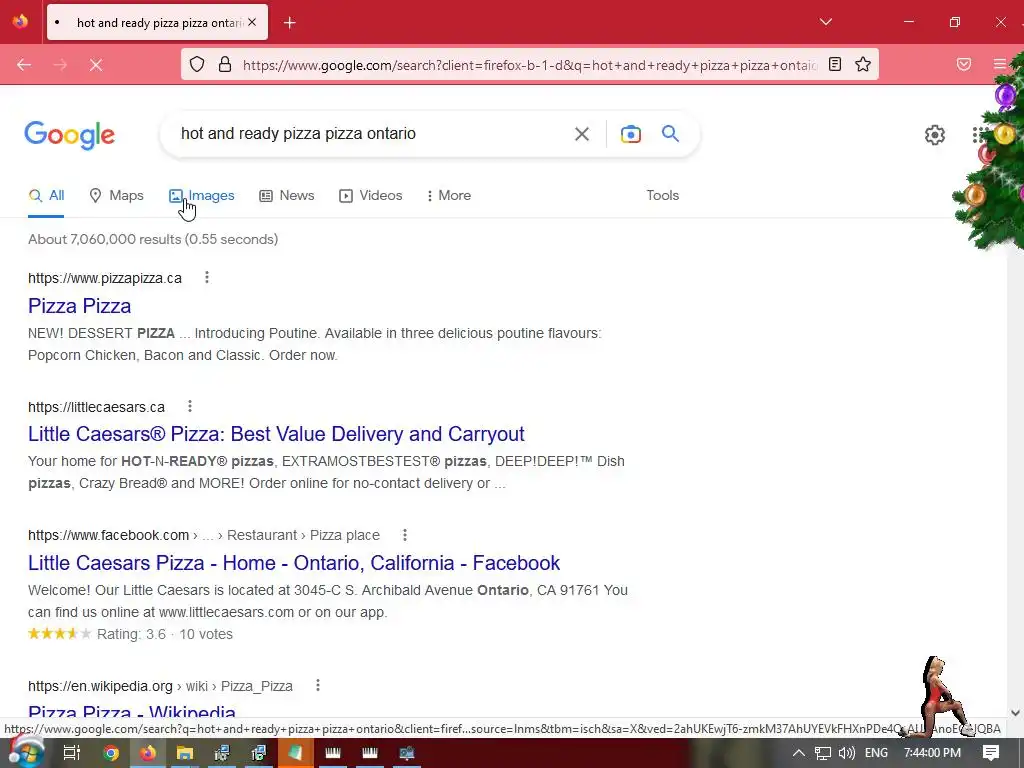
Task: Open Task View in taskbar
Action: [72, 753]
